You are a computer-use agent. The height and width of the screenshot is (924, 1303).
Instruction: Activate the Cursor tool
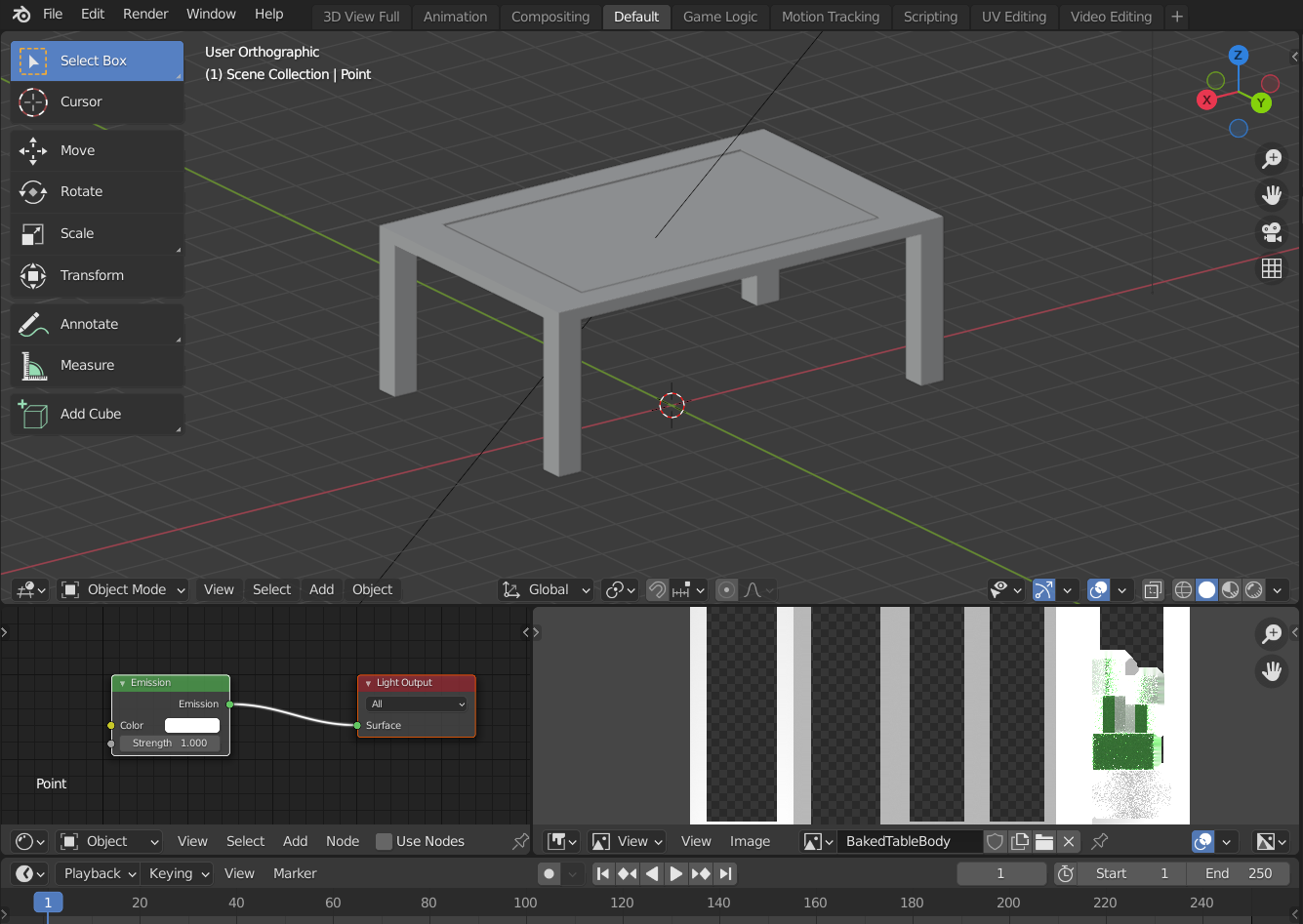coord(97,101)
